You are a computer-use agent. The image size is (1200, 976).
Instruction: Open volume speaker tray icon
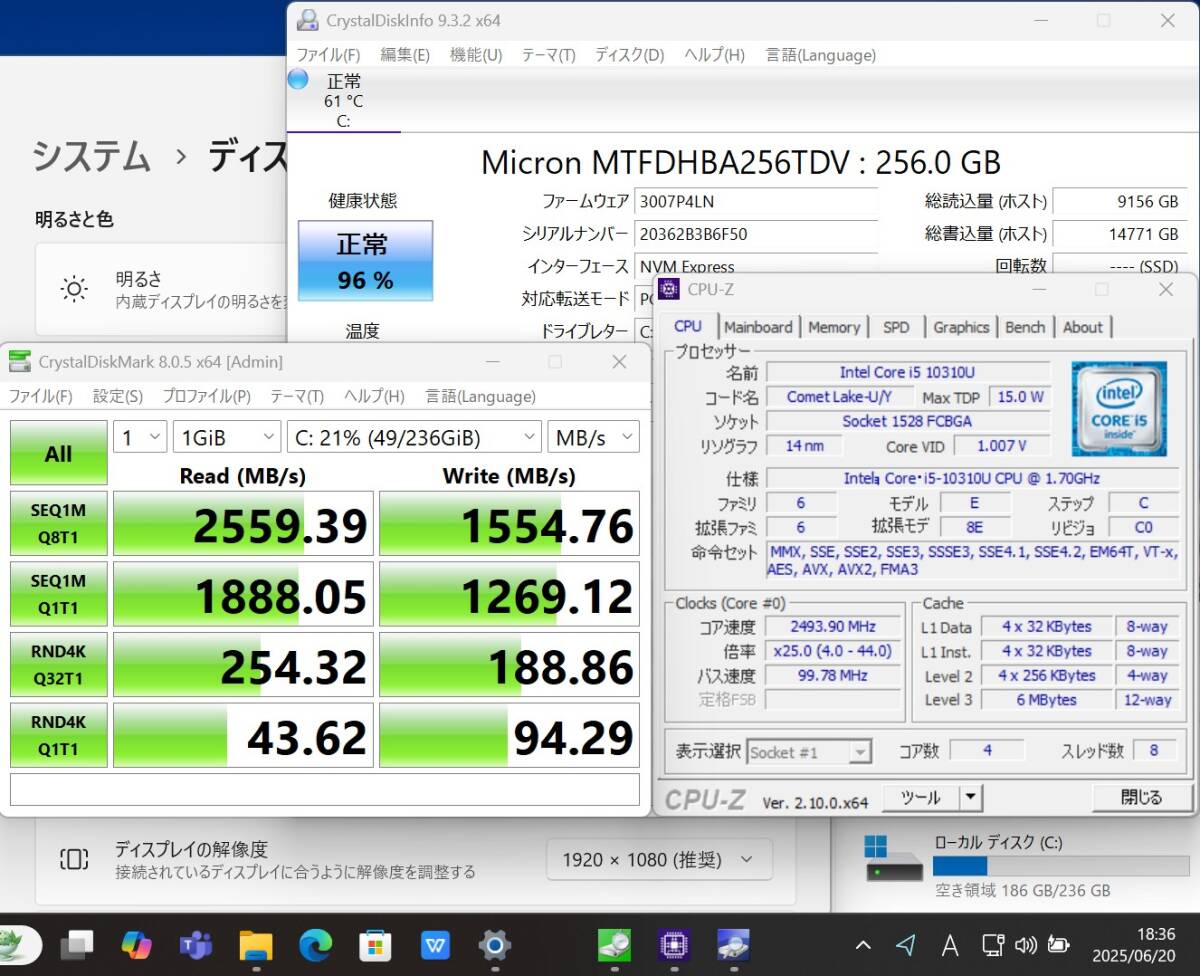tap(1025, 945)
